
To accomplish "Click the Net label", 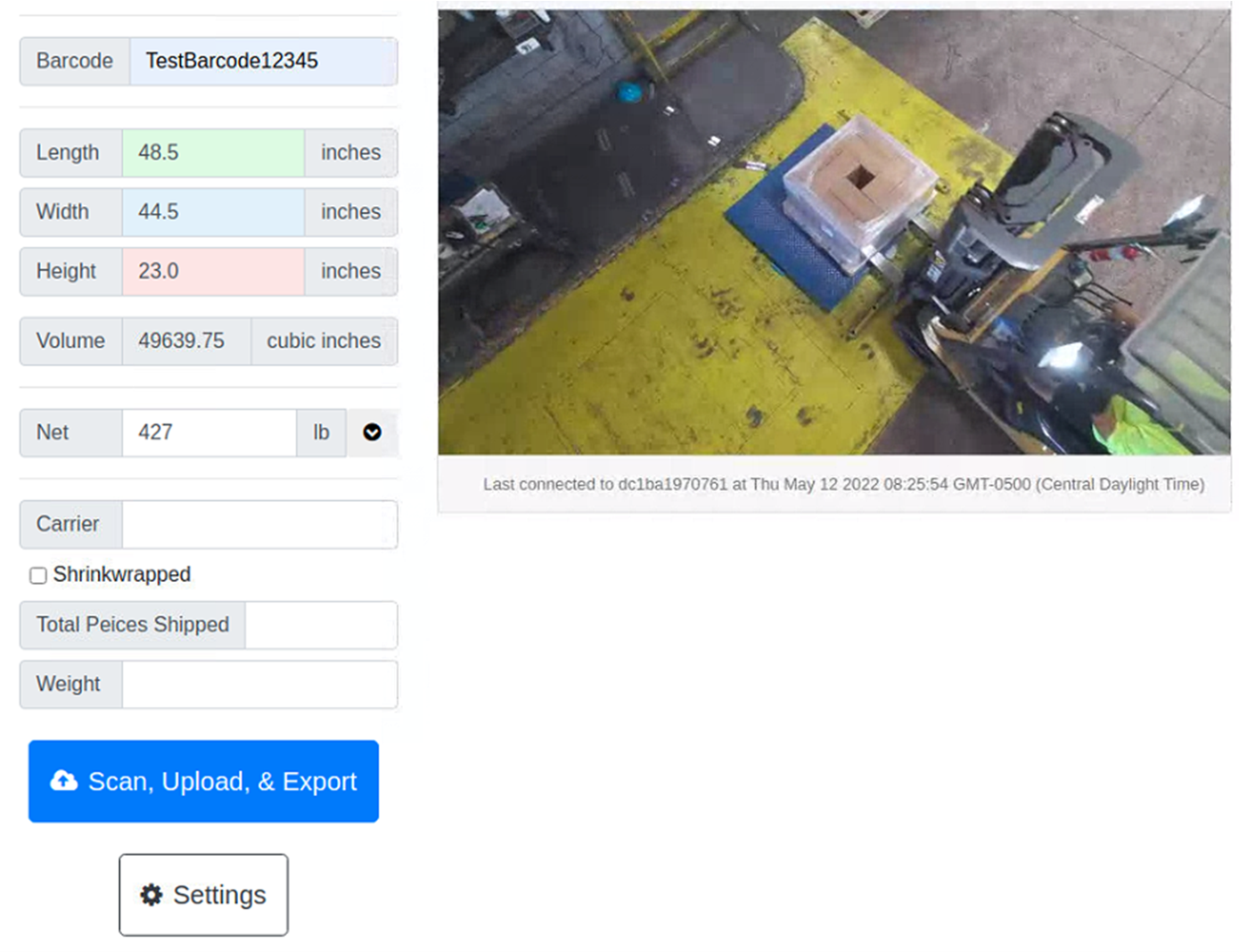I will pyautogui.click(x=71, y=432).
